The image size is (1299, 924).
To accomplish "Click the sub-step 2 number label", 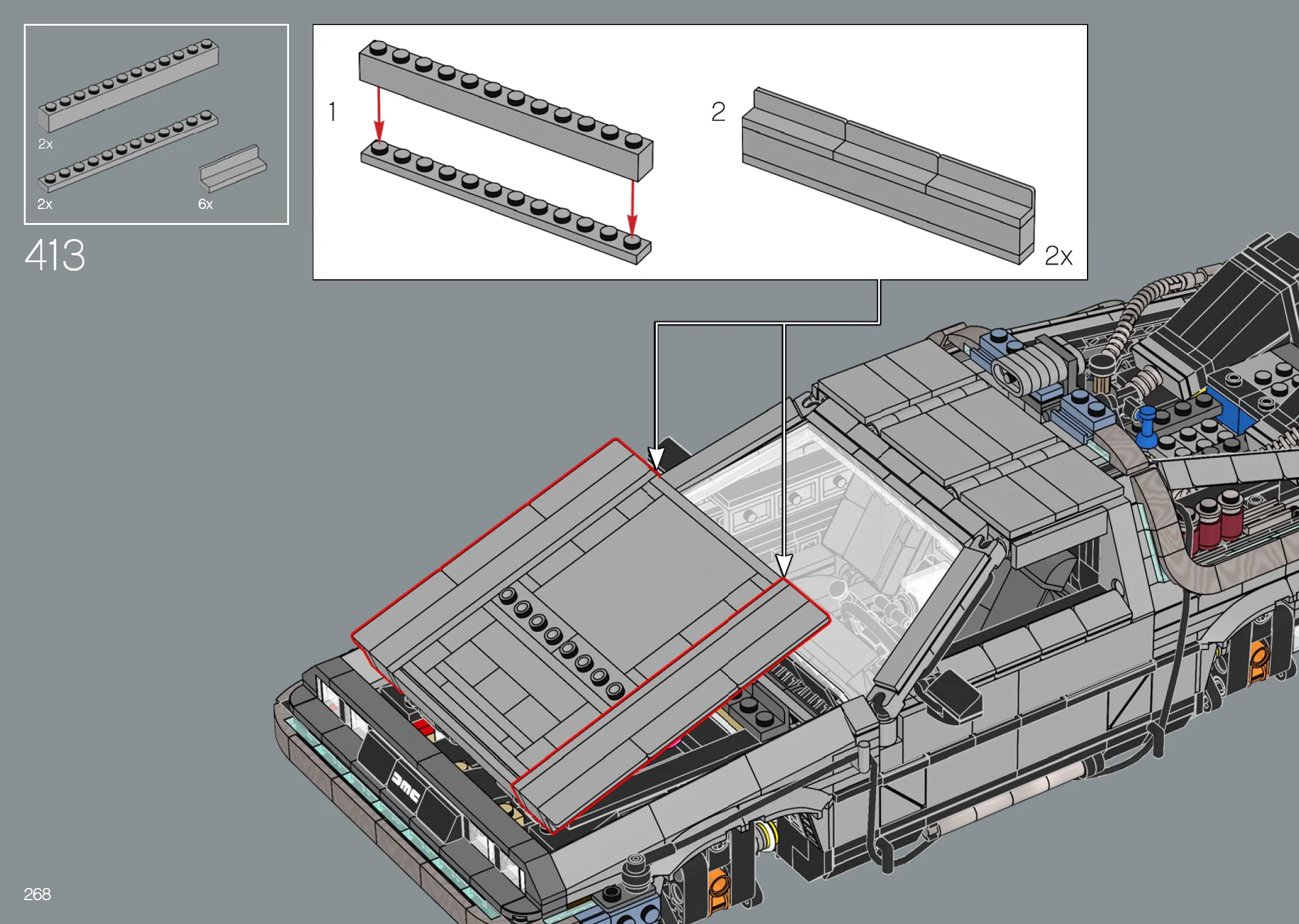I will coord(719,112).
